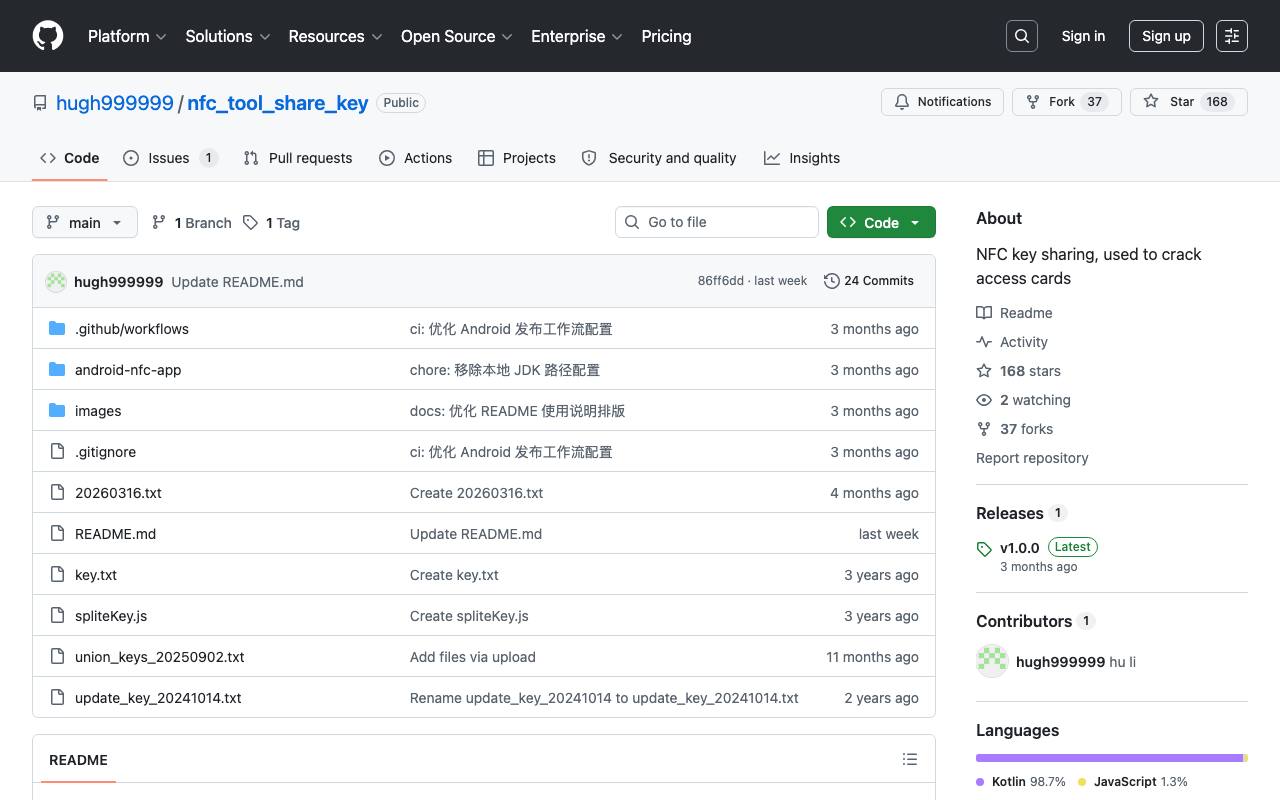Star the repository with Star button

pyautogui.click(x=1189, y=102)
